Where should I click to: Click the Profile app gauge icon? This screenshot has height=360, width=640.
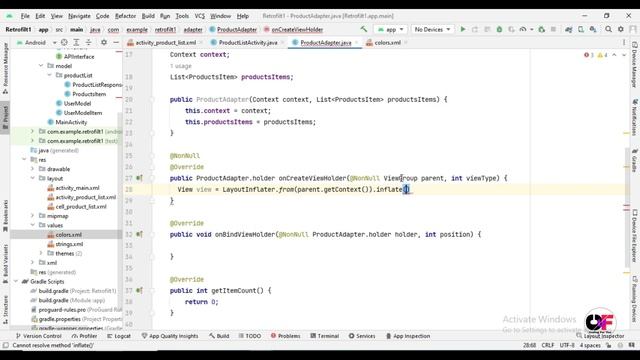pos(523,29)
